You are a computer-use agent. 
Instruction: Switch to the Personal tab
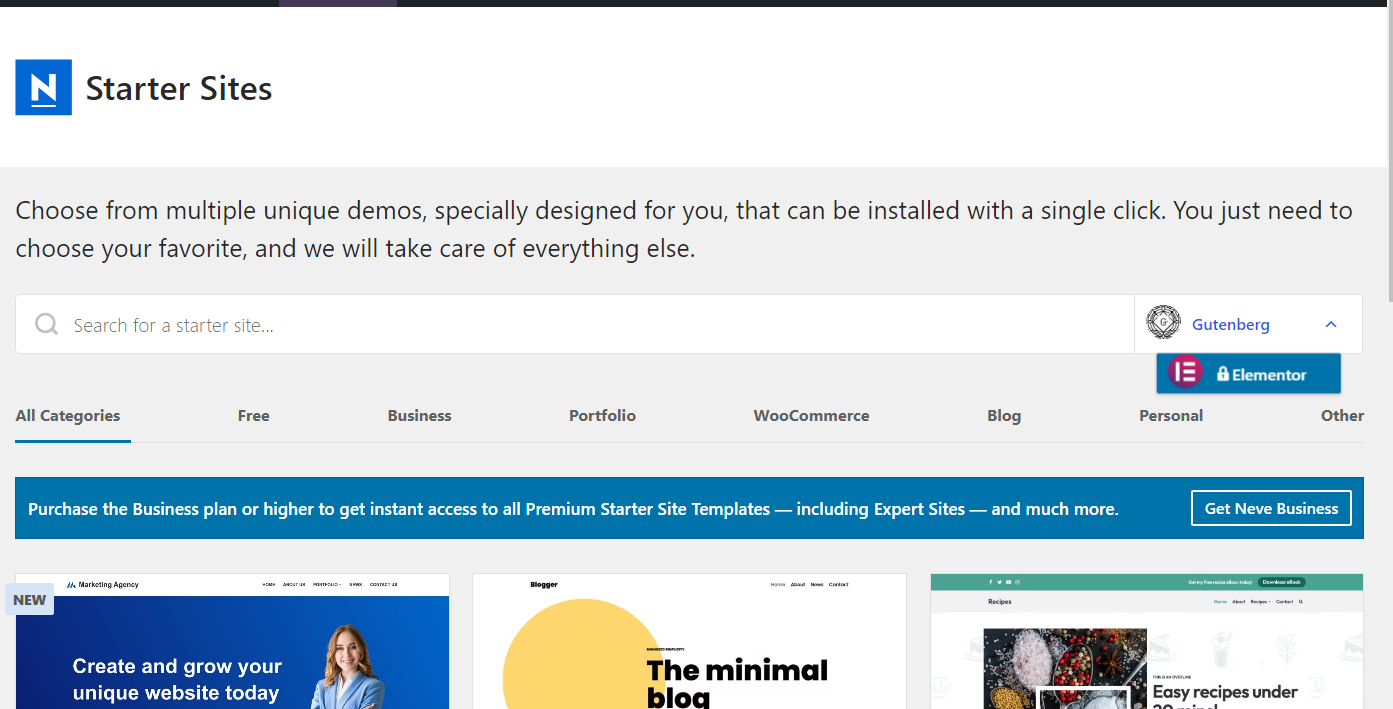pyautogui.click(x=1171, y=416)
